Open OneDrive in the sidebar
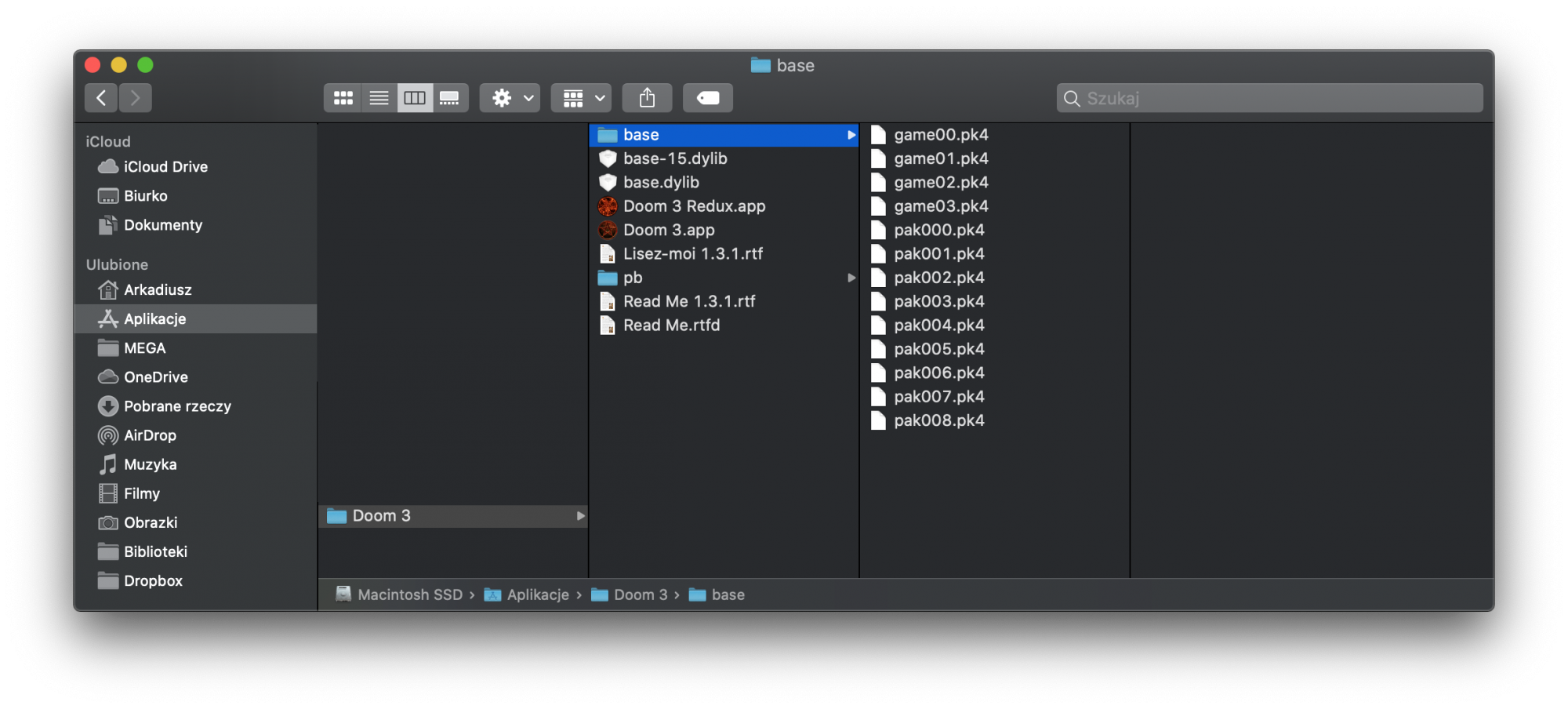 pyautogui.click(x=196, y=377)
